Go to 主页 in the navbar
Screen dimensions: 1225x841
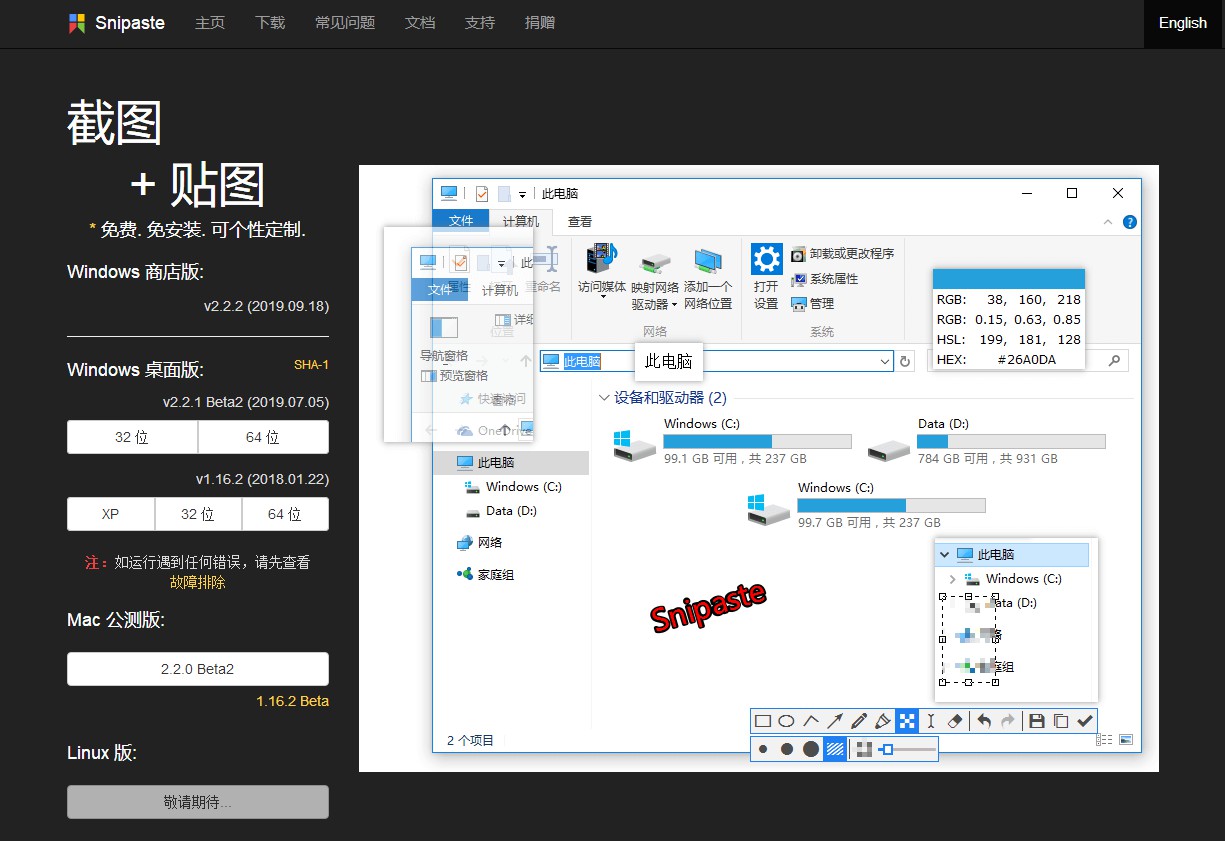(x=210, y=23)
